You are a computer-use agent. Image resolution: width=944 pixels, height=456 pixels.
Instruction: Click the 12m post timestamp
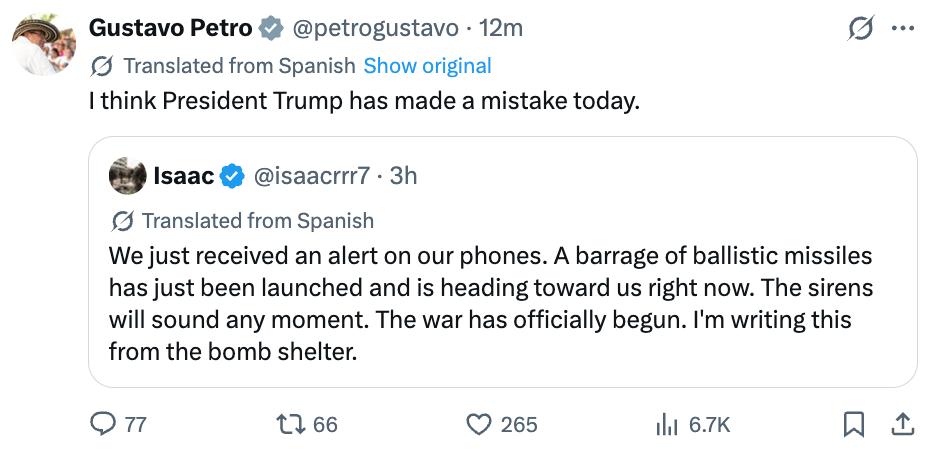coord(502,29)
